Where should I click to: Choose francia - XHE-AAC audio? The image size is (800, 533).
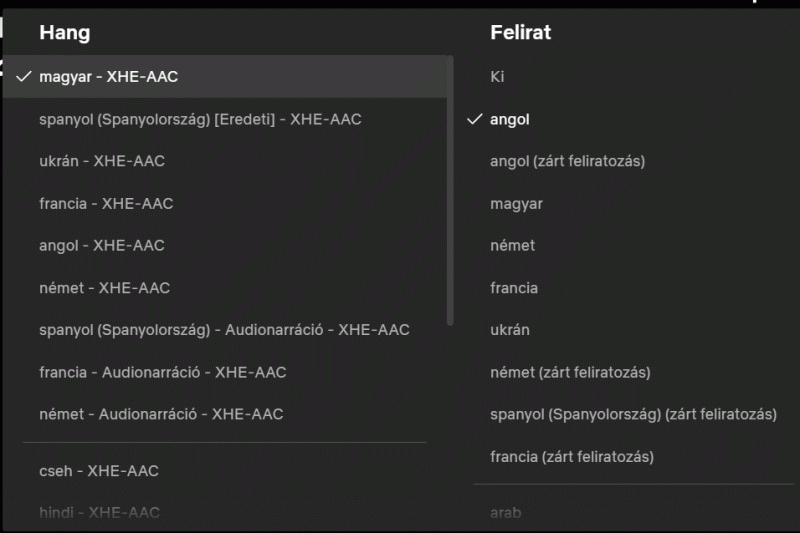pos(106,203)
